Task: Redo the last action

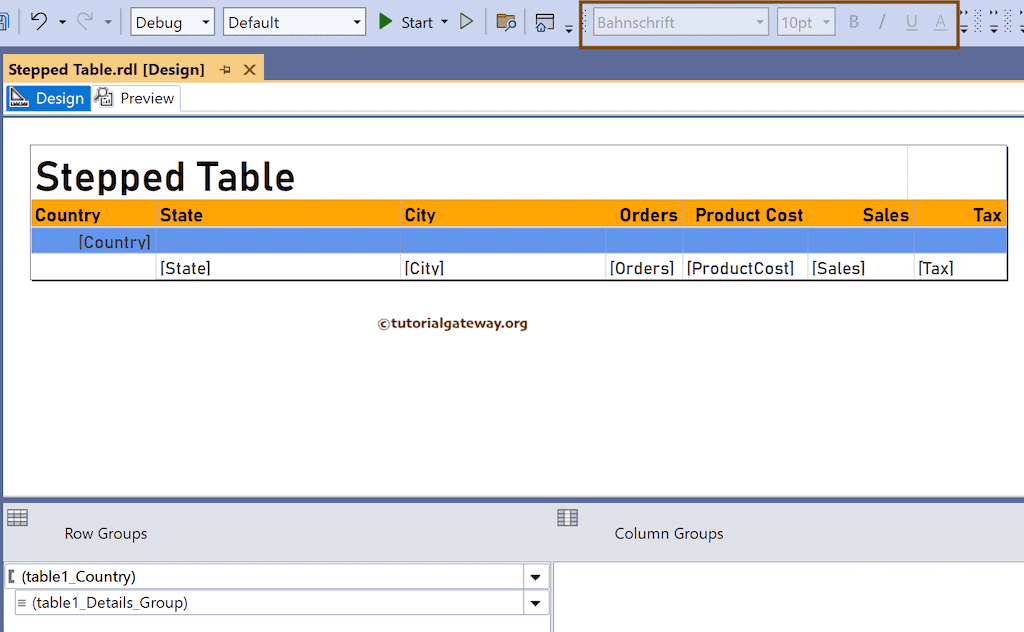Action: (86, 21)
